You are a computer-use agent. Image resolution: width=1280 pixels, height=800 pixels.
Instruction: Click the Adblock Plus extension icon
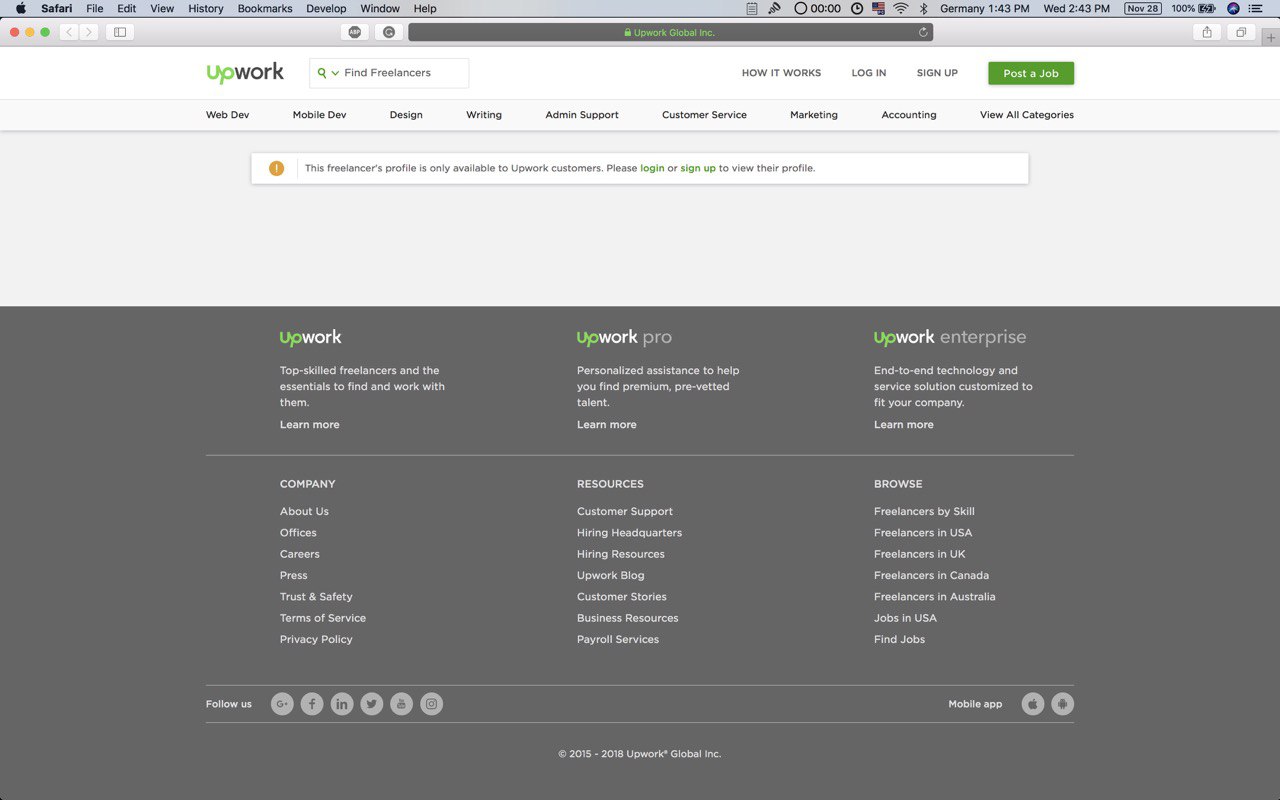[x=354, y=32]
